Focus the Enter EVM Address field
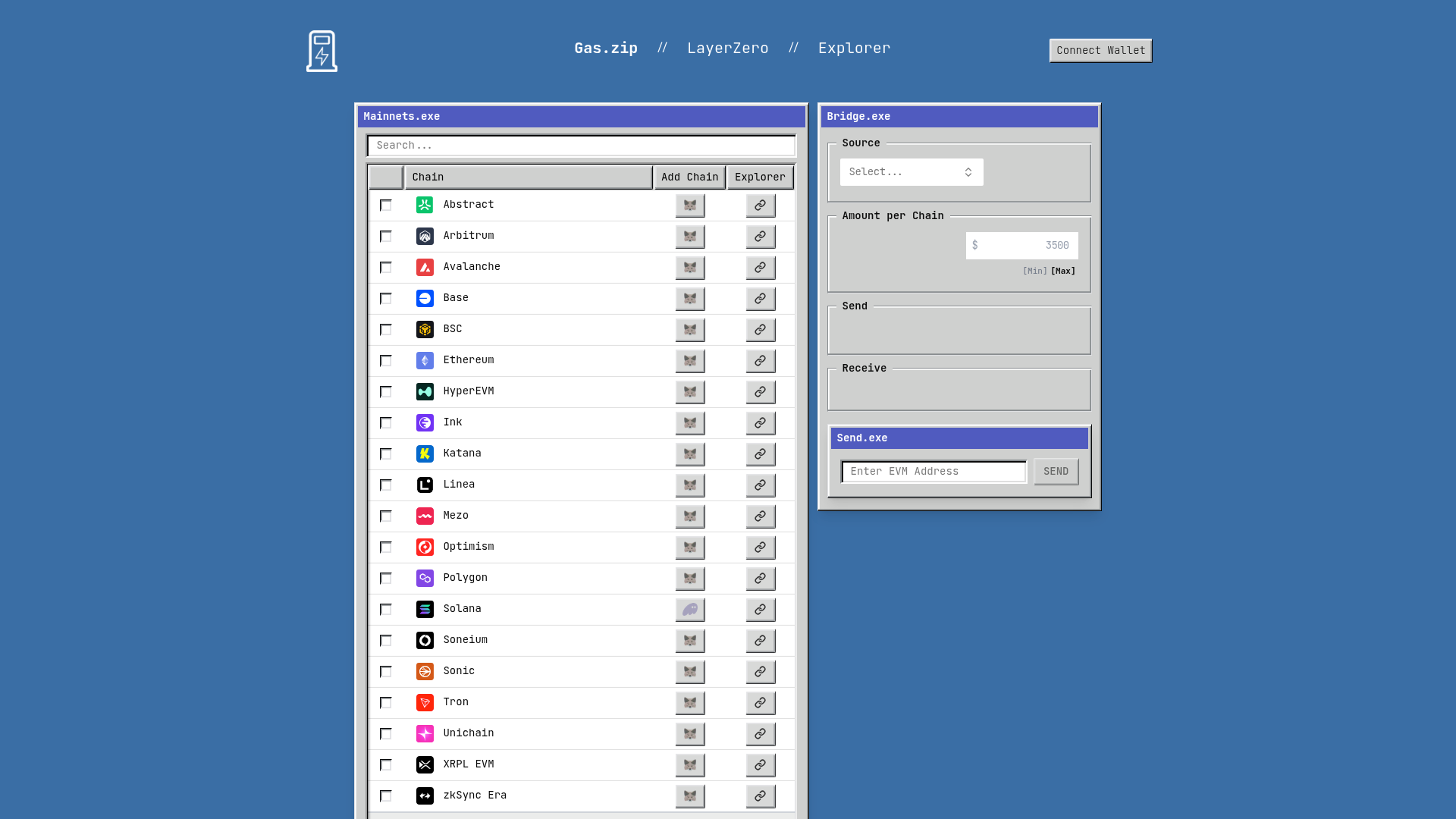This screenshot has height=819, width=1456. tap(934, 472)
